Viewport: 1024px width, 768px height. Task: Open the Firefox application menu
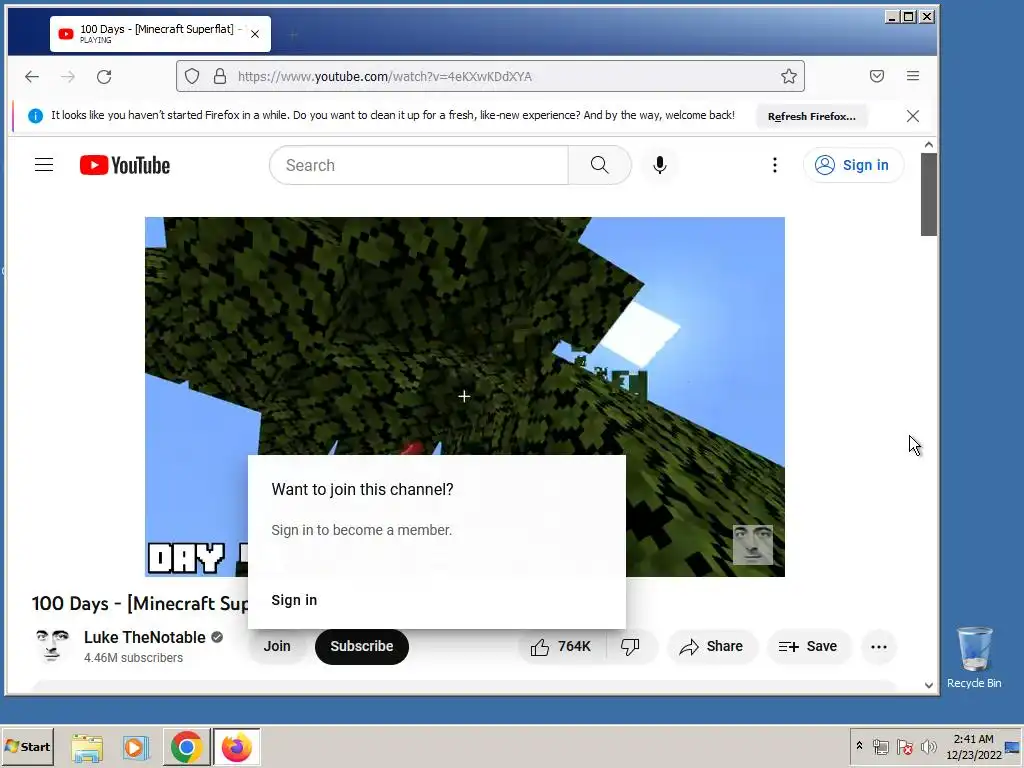tap(913, 76)
